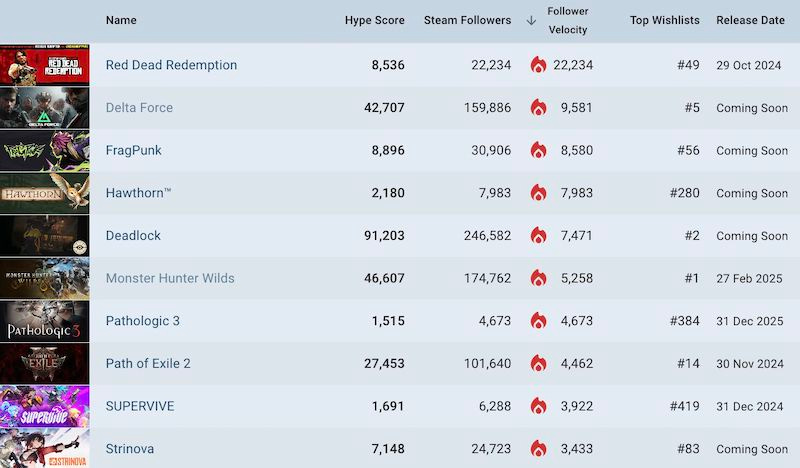
Task: Click the Strinova cover thumbnail
Action: 44,448
